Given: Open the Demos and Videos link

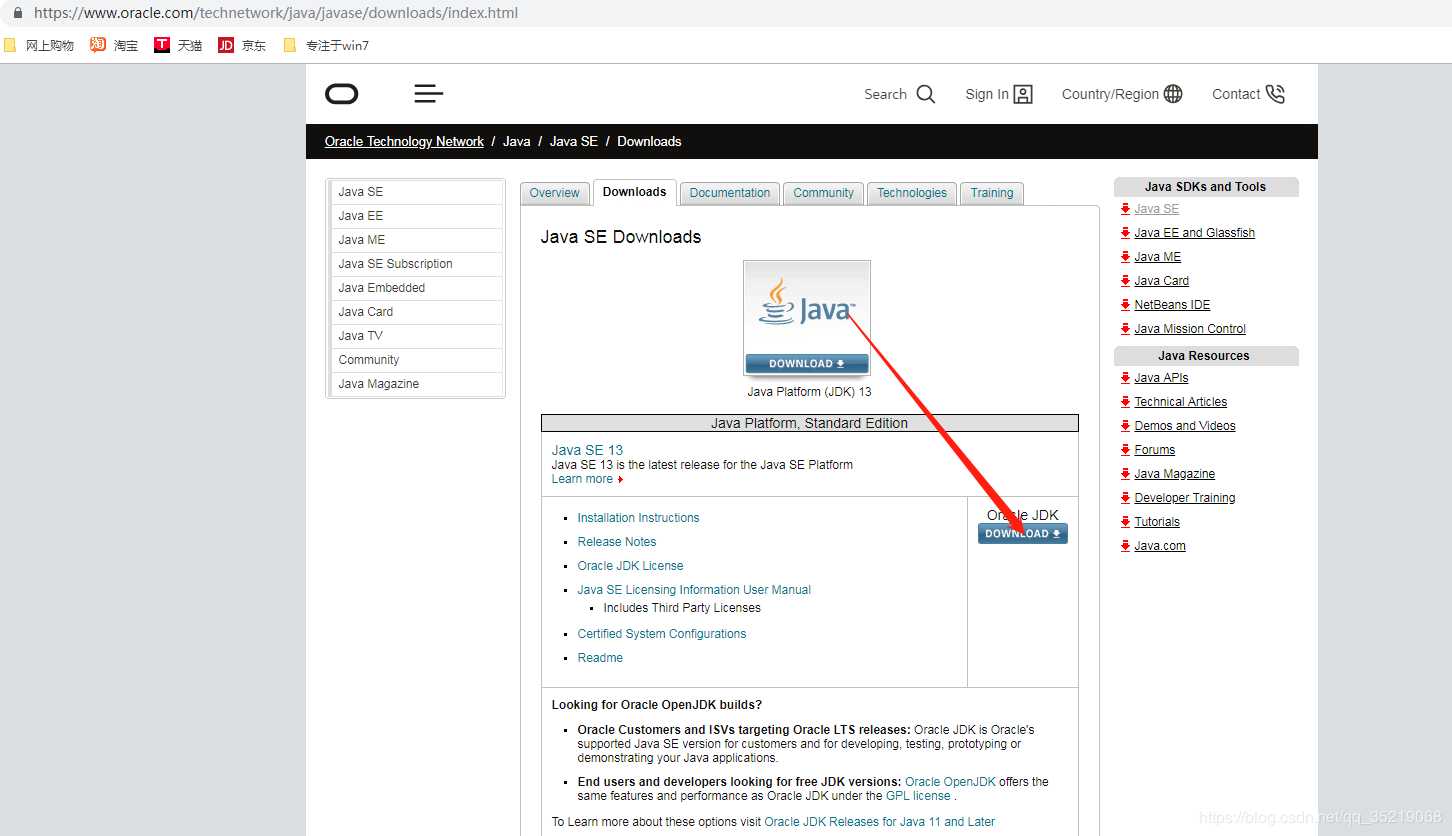Looking at the screenshot, I should (1185, 426).
